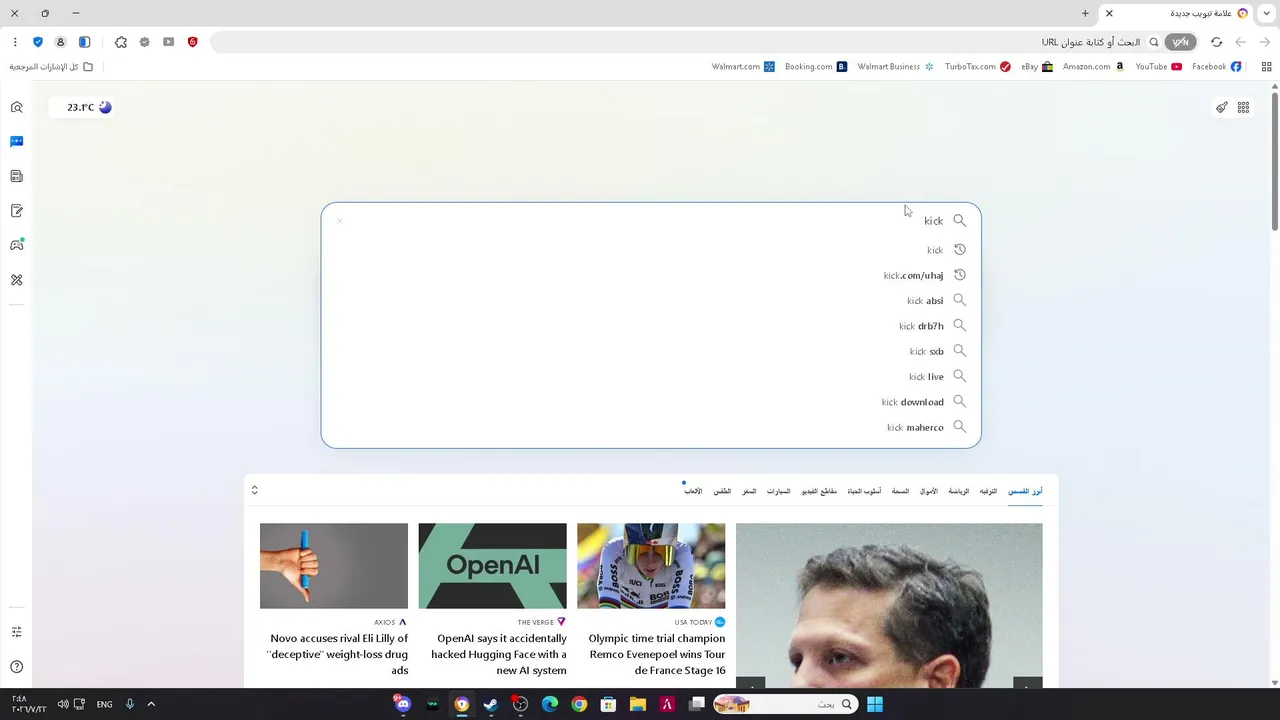Open the apps grid on the new tab page
Screen dimensions: 1280x720
click(x=1243, y=107)
